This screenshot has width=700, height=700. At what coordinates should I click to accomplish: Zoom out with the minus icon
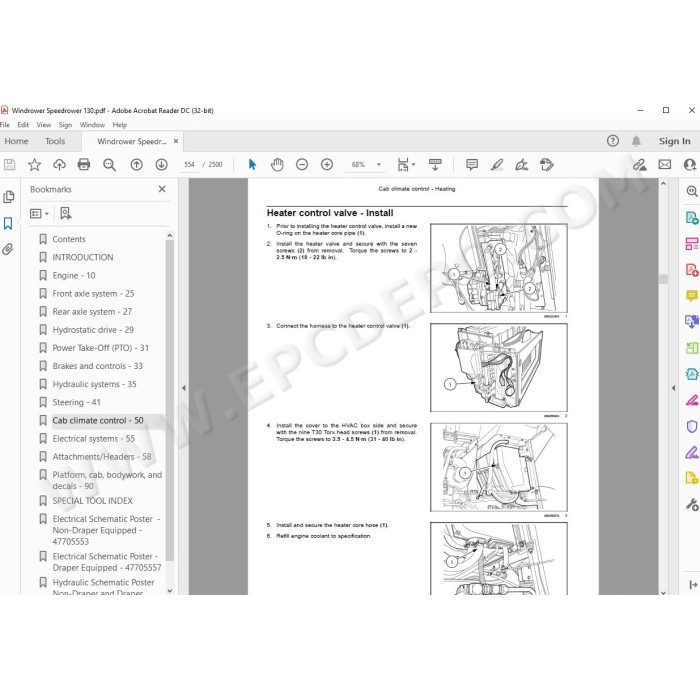pyautogui.click(x=302, y=165)
